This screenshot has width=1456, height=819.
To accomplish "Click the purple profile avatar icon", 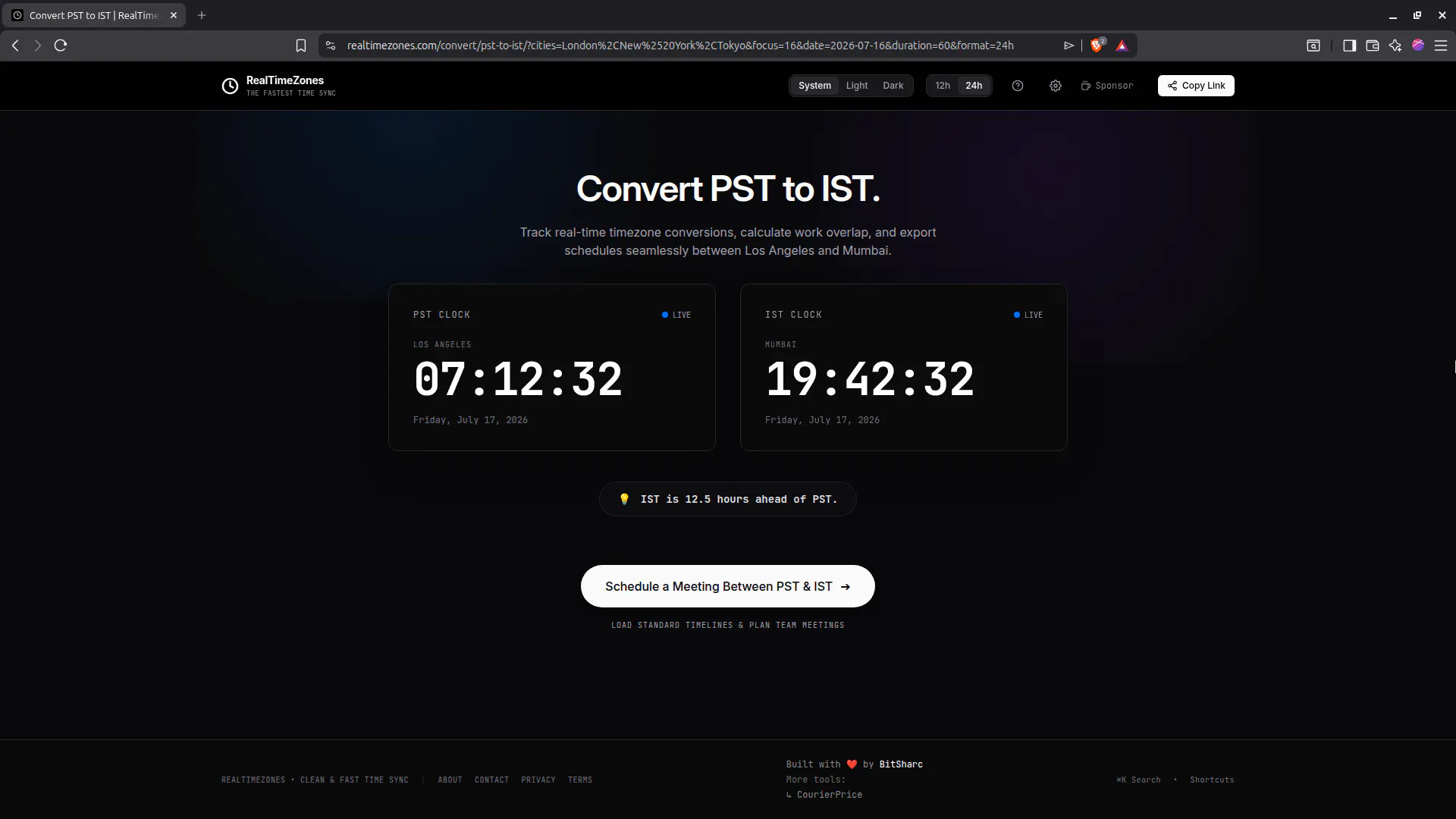I will [1417, 45].
